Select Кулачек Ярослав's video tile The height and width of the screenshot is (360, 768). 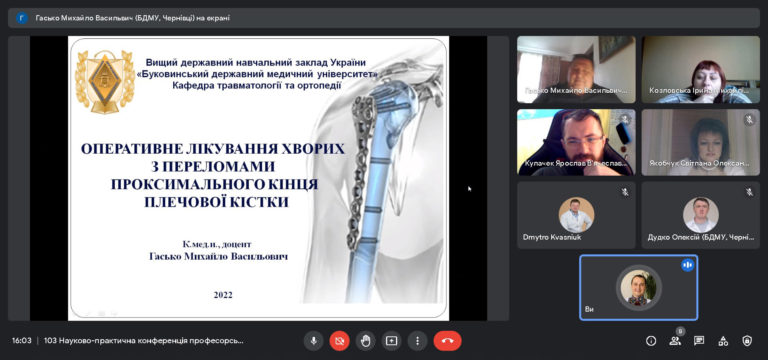(x=576, y=142)
